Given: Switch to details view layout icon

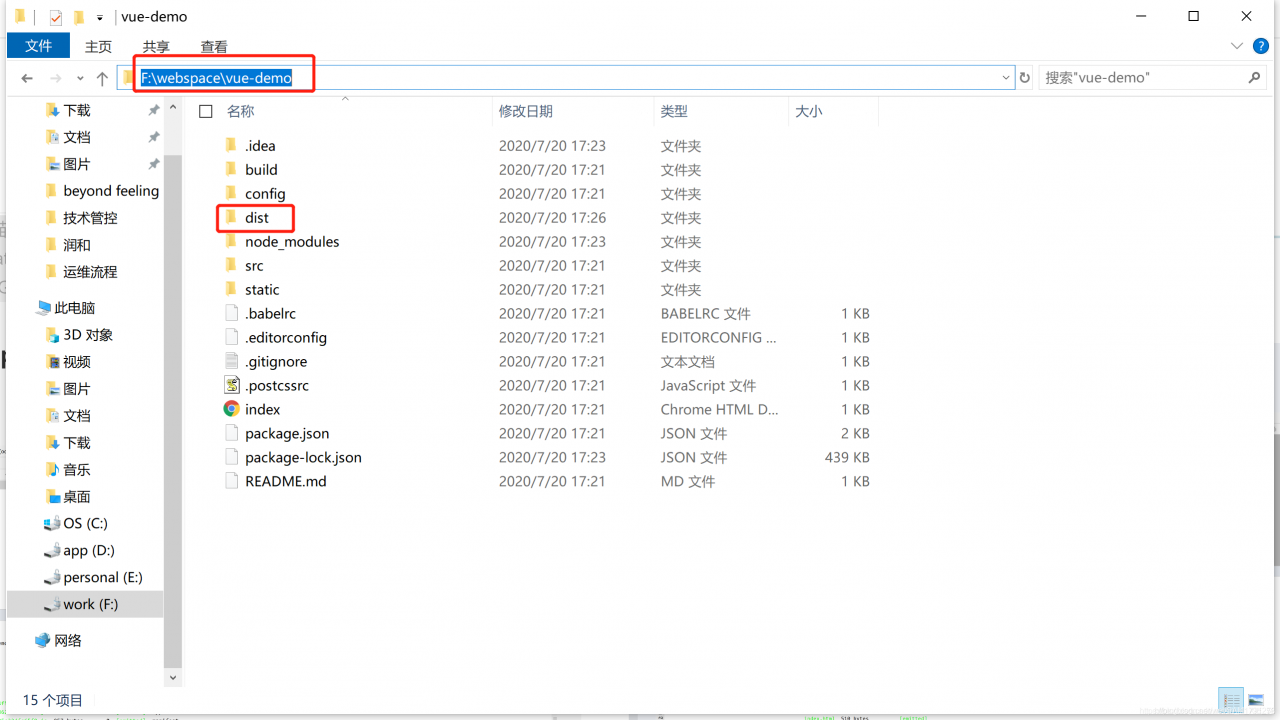Looking at the screenshot, I should (1231, 700).
